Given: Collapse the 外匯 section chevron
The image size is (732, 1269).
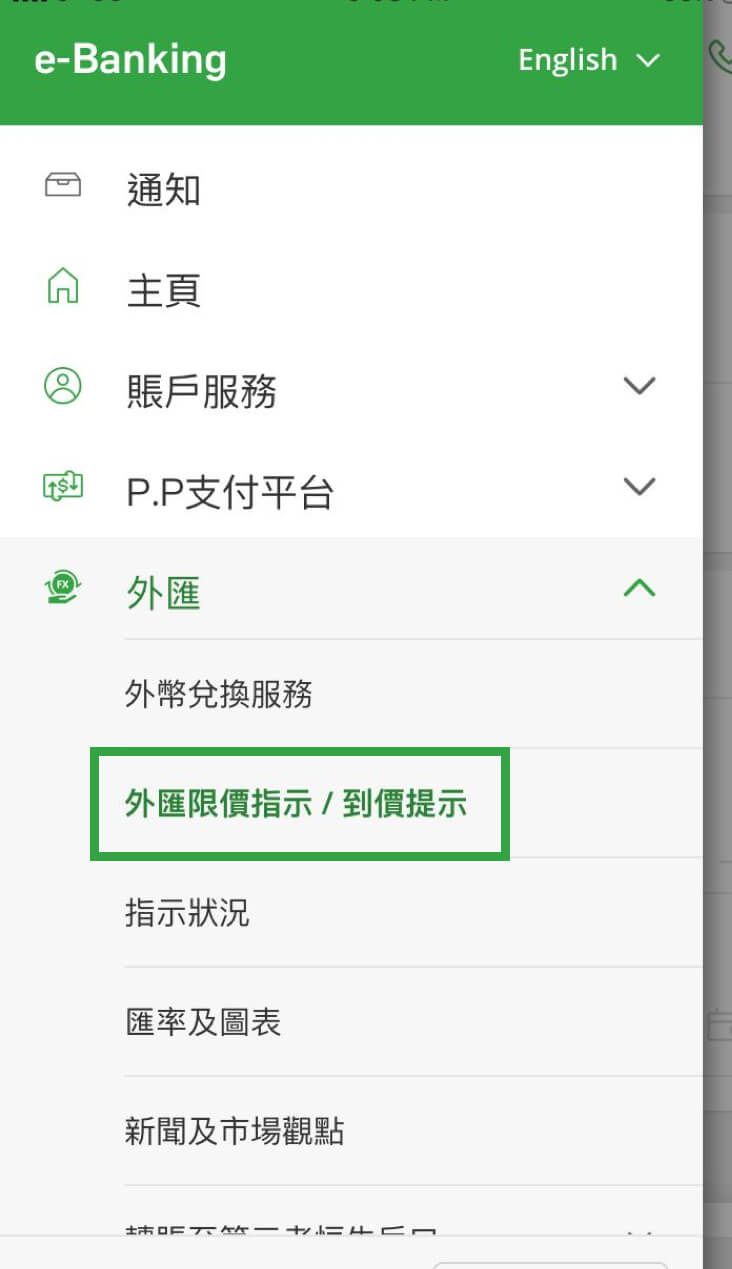Looking at the screenshot, I should point(639,588).
